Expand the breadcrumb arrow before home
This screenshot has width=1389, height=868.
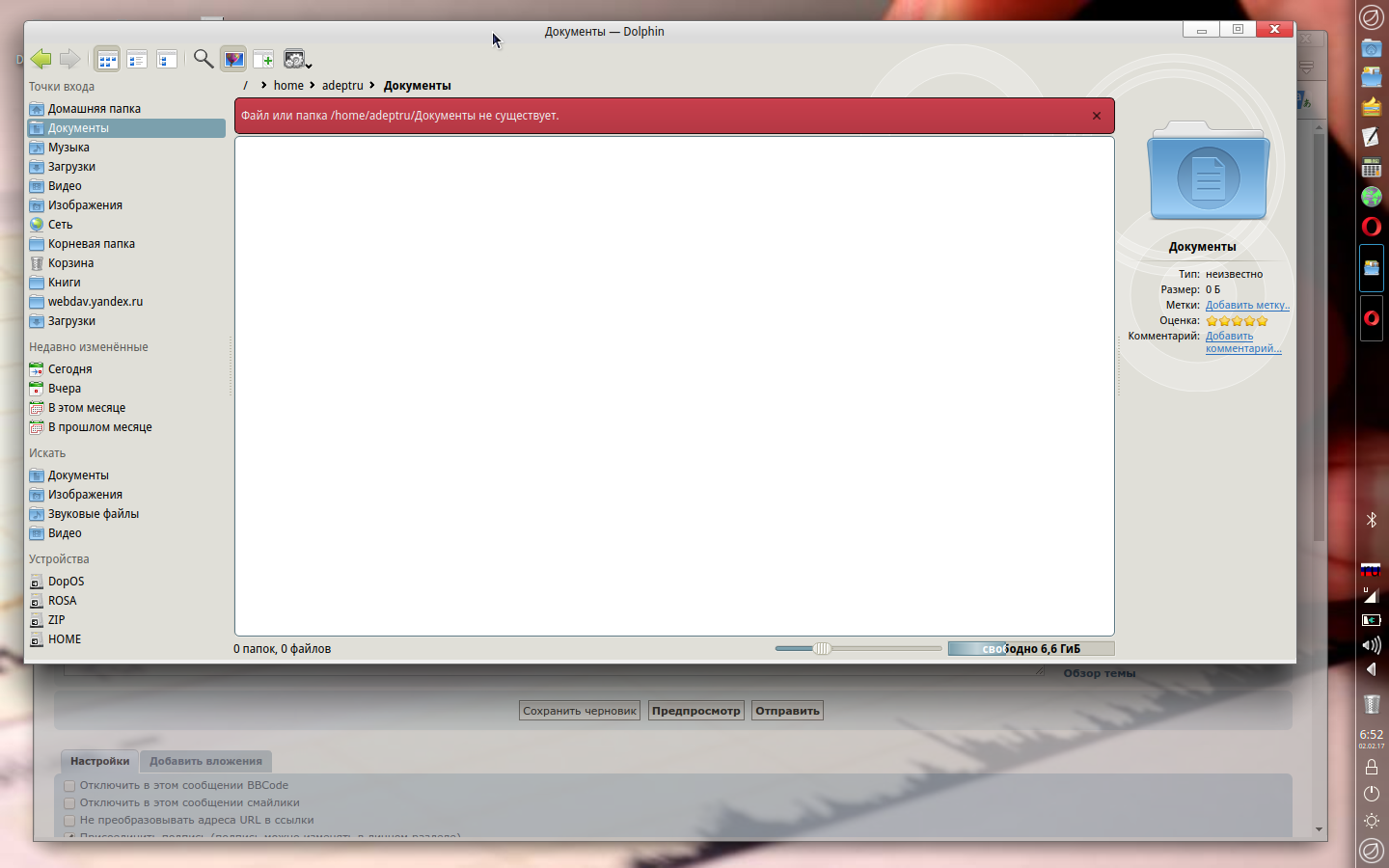(263, 85)
